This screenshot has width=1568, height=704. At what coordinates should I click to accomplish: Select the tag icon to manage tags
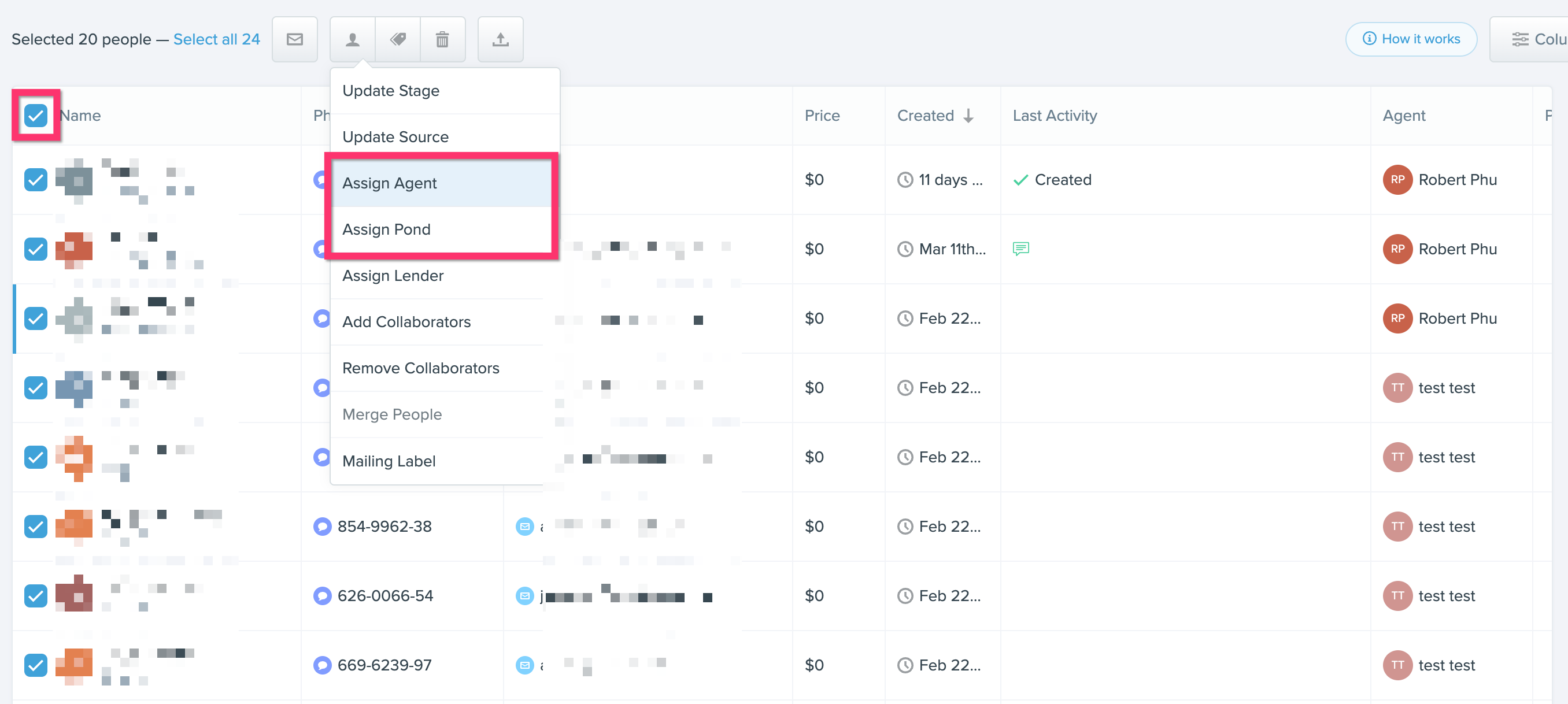pos(398,39)
